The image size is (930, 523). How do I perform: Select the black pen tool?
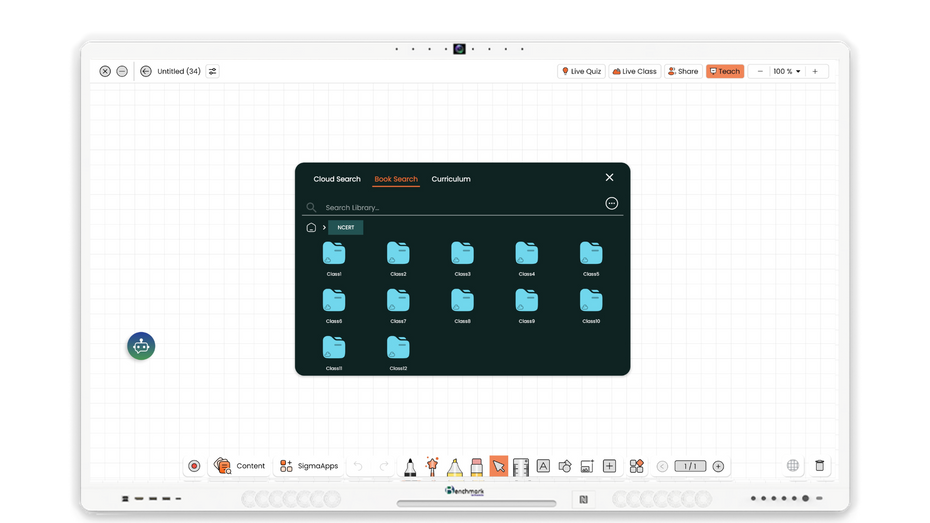pyautogui.click(x=410, y=467)
